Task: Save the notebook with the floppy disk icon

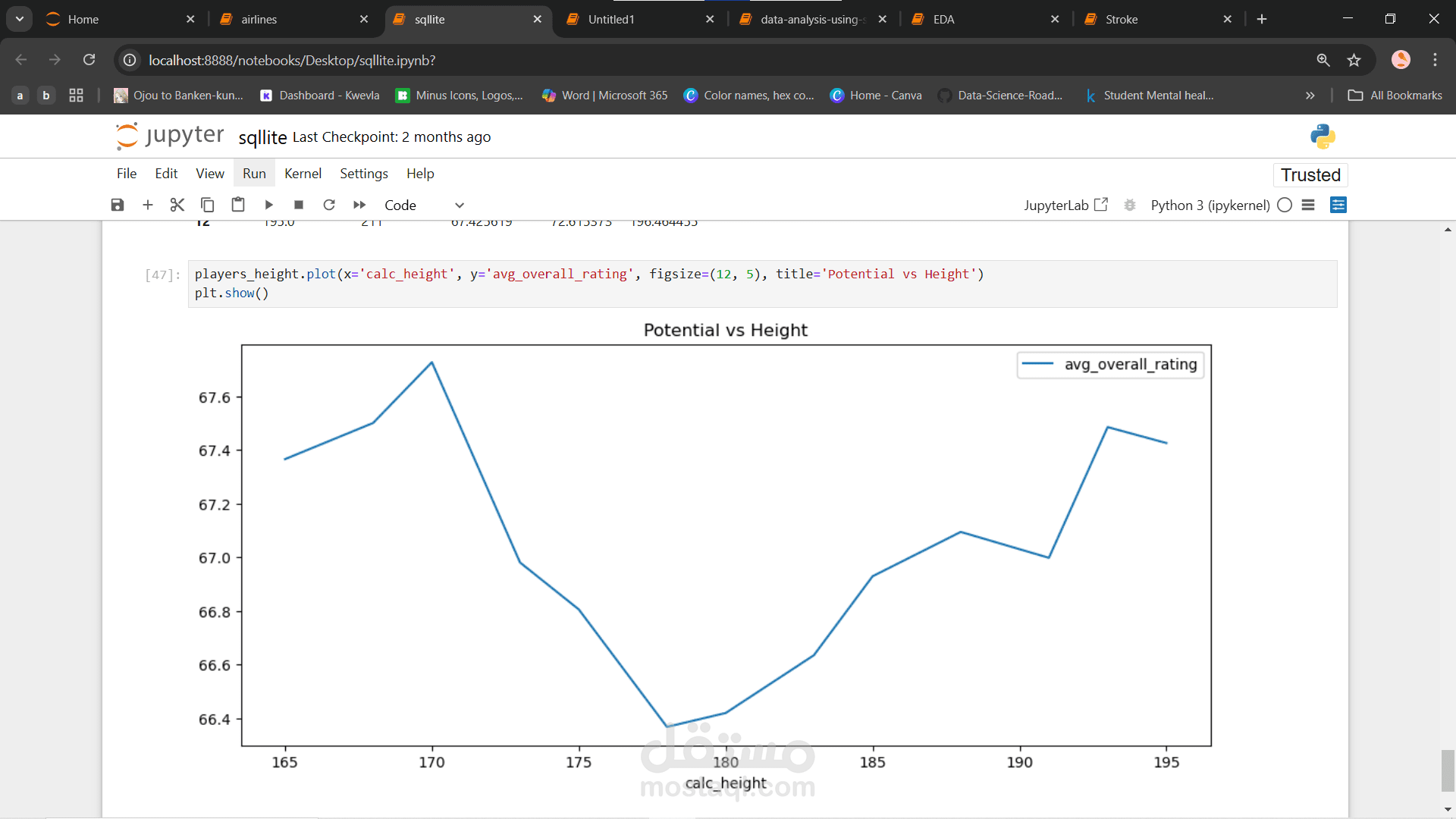Action: point(118,205)
